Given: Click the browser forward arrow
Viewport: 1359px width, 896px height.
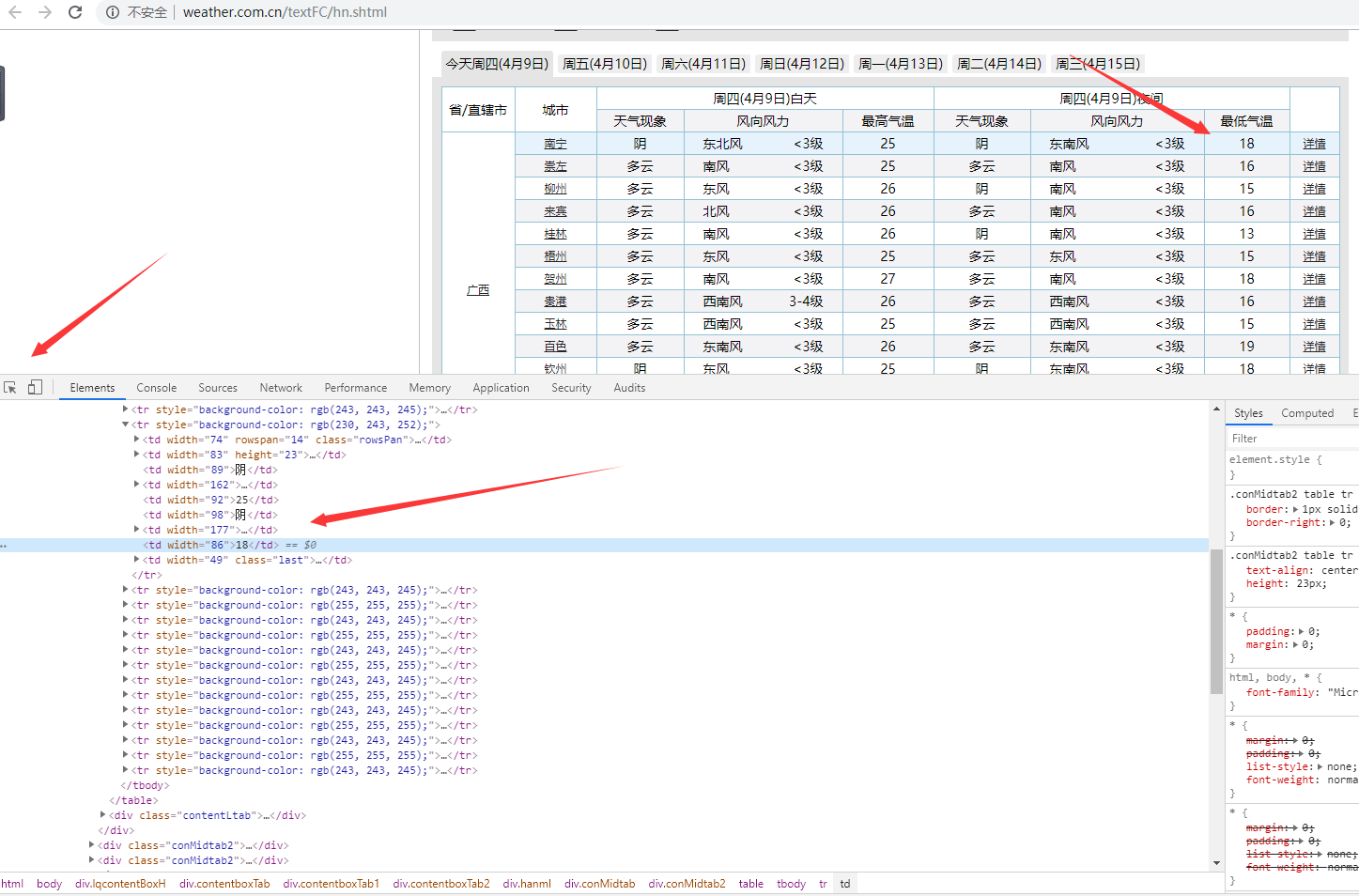Looking at the screenshot, I should coord(45,12).
